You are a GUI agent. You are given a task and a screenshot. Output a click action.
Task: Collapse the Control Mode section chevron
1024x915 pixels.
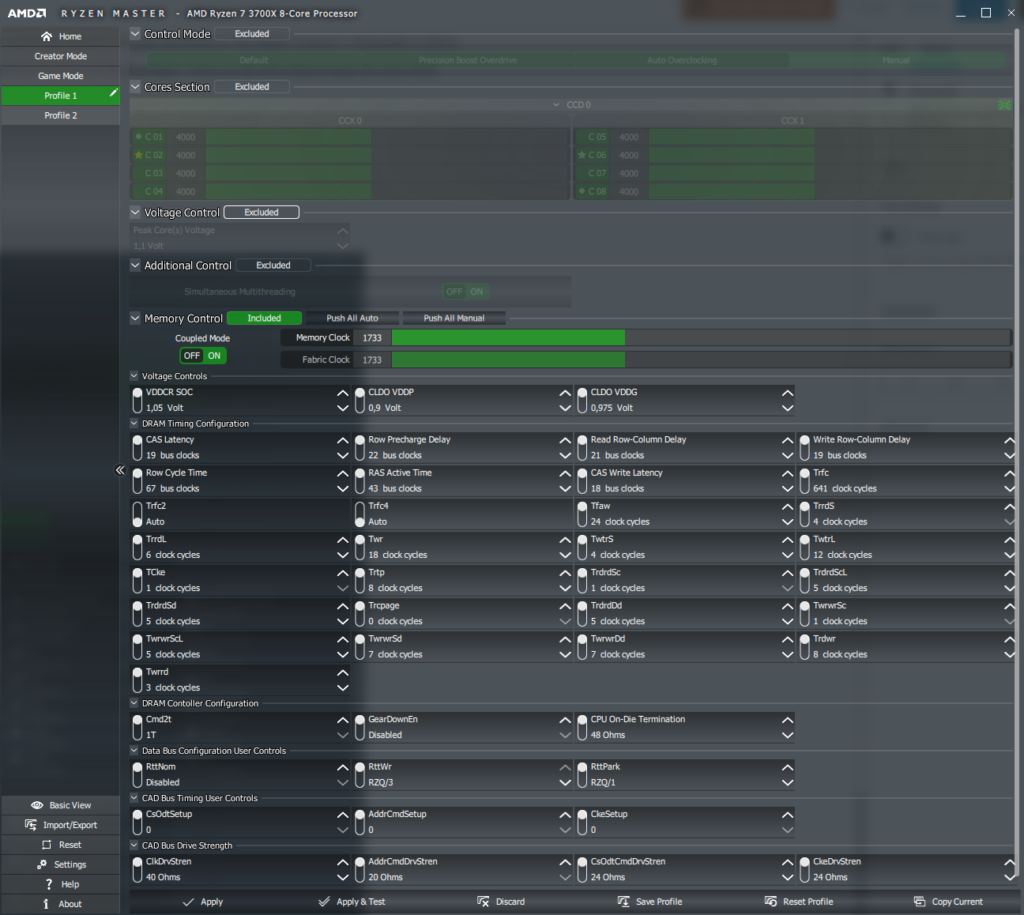pyautogui.click(x=135, y=33)
